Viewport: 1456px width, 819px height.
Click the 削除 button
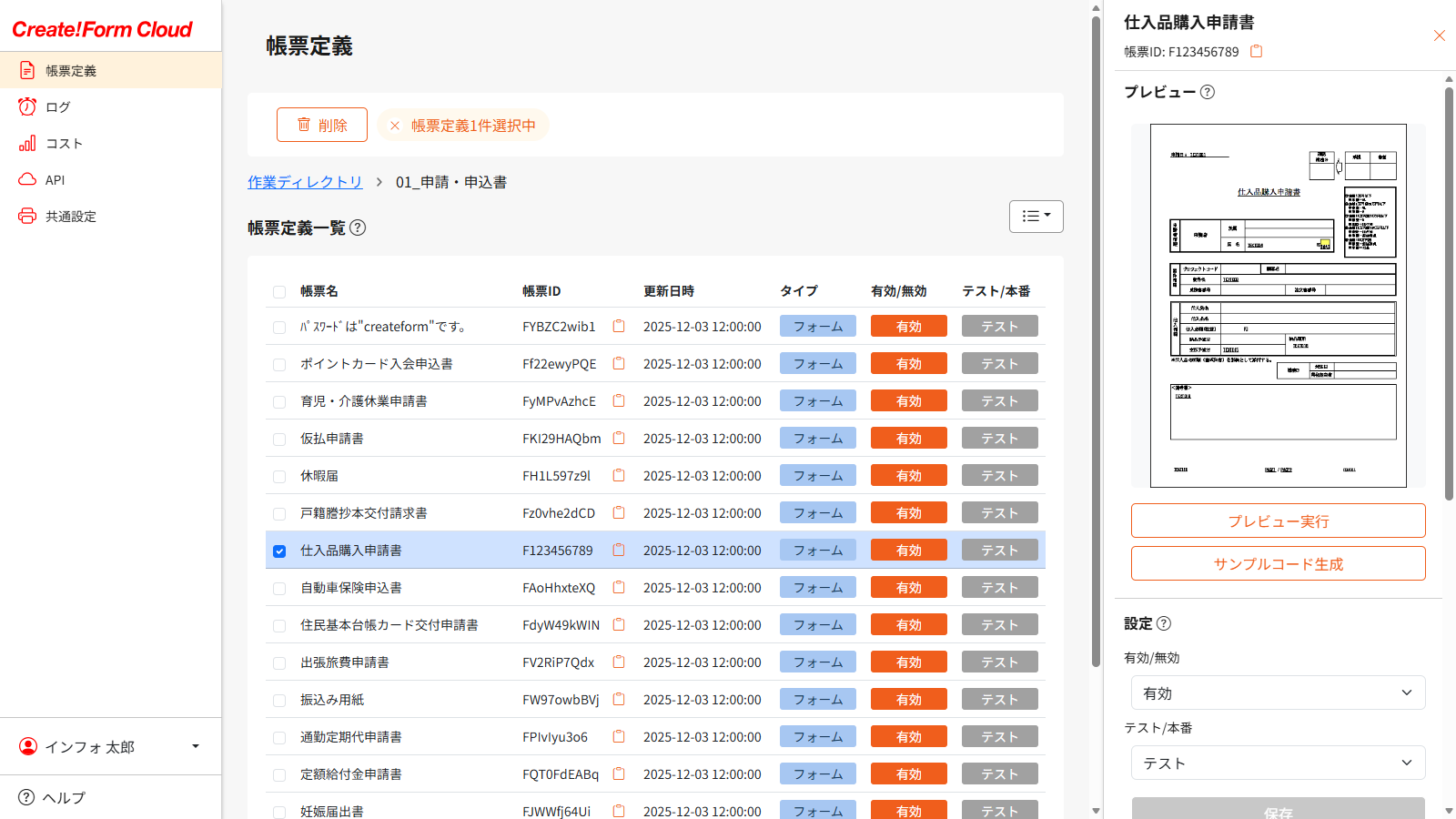point(322,125)
